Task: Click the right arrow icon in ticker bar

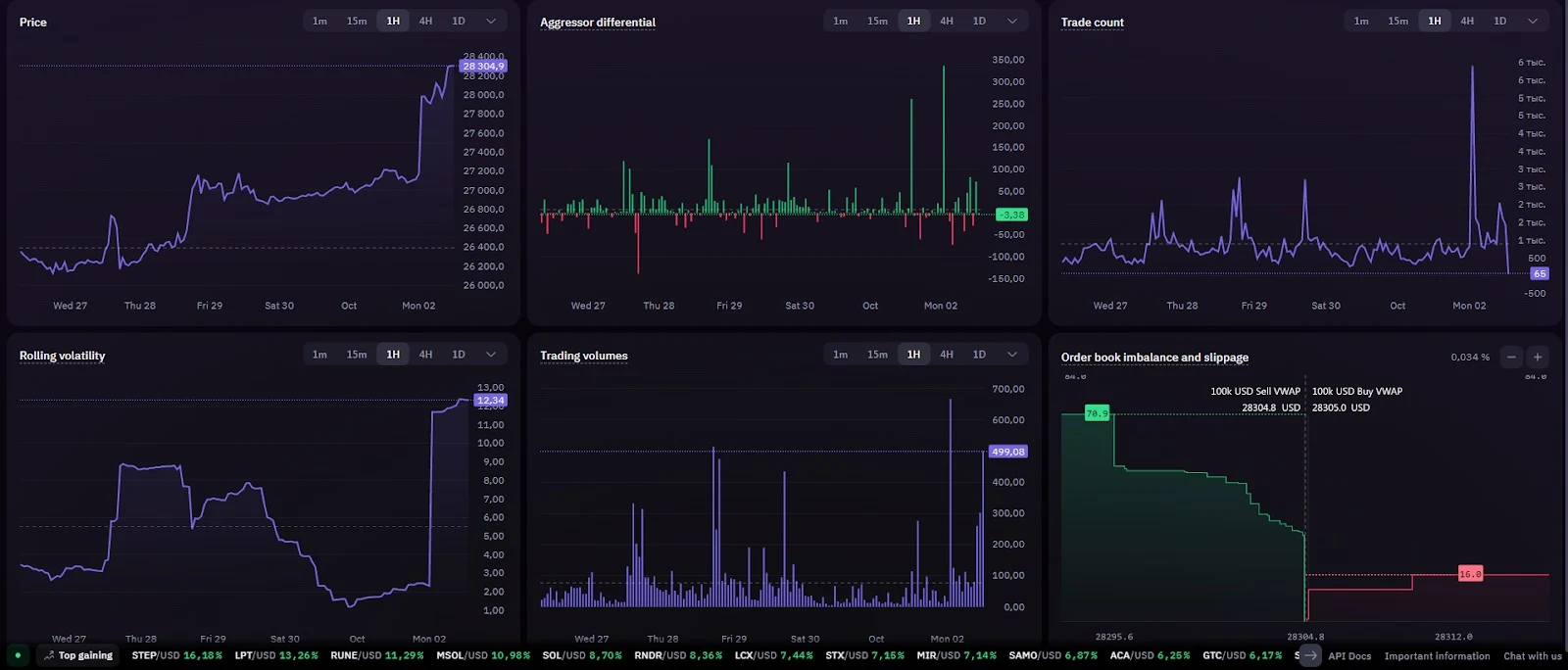Action: pyautogui.click(x=1310, y=655)
